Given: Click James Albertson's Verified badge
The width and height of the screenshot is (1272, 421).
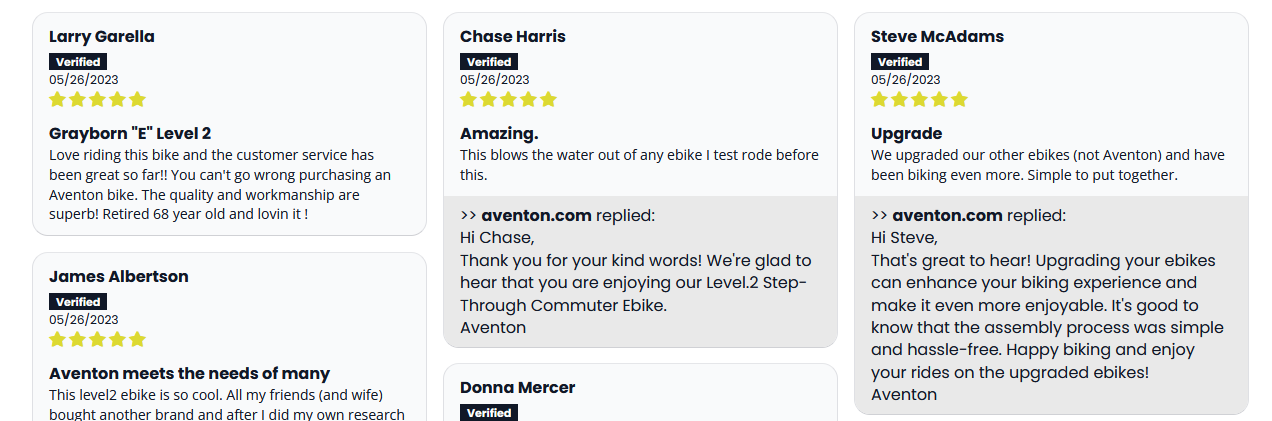Looking at the screenshot, I should 78,302.
